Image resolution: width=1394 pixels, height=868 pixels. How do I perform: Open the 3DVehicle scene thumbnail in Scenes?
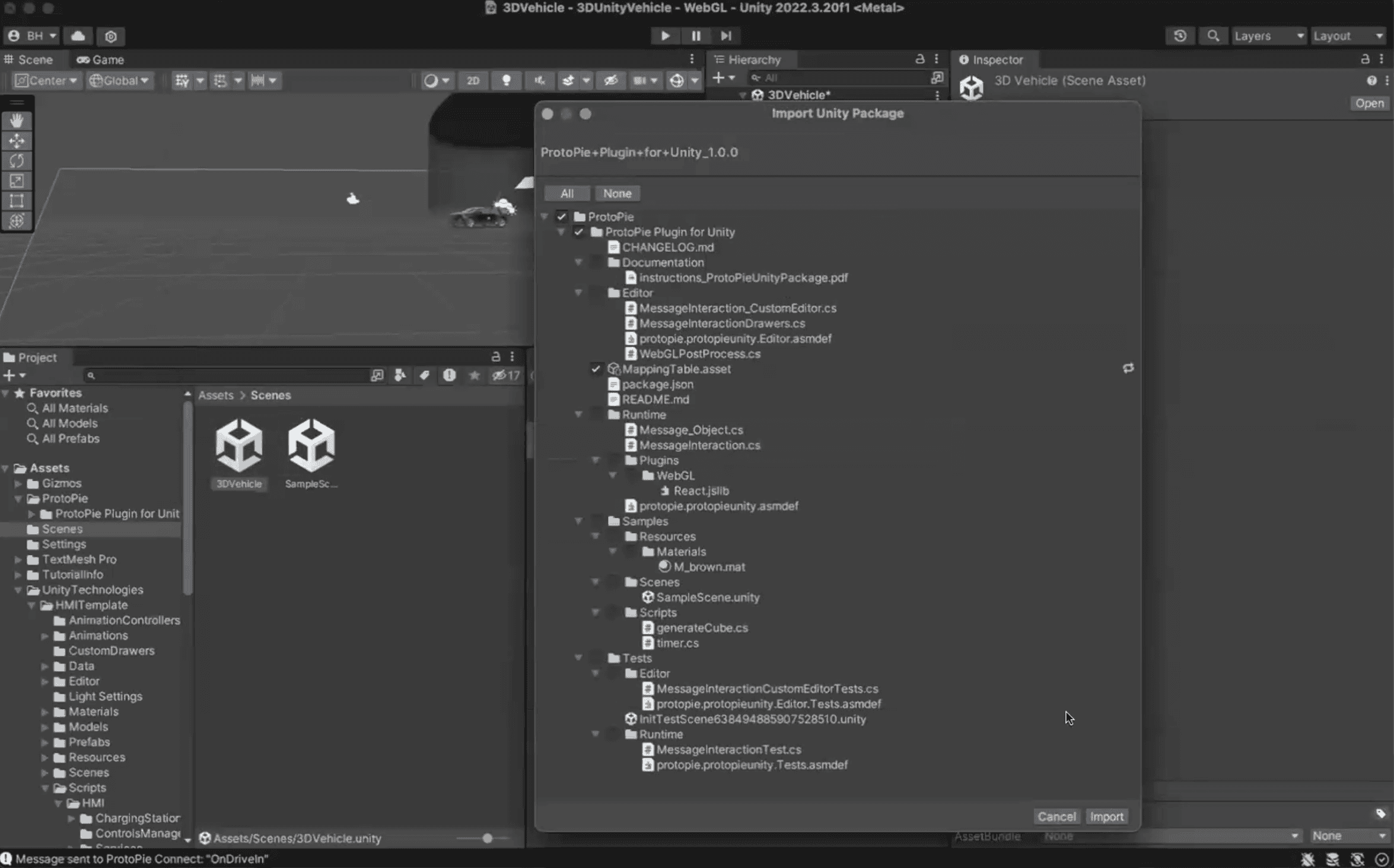(x=240, y=445)
